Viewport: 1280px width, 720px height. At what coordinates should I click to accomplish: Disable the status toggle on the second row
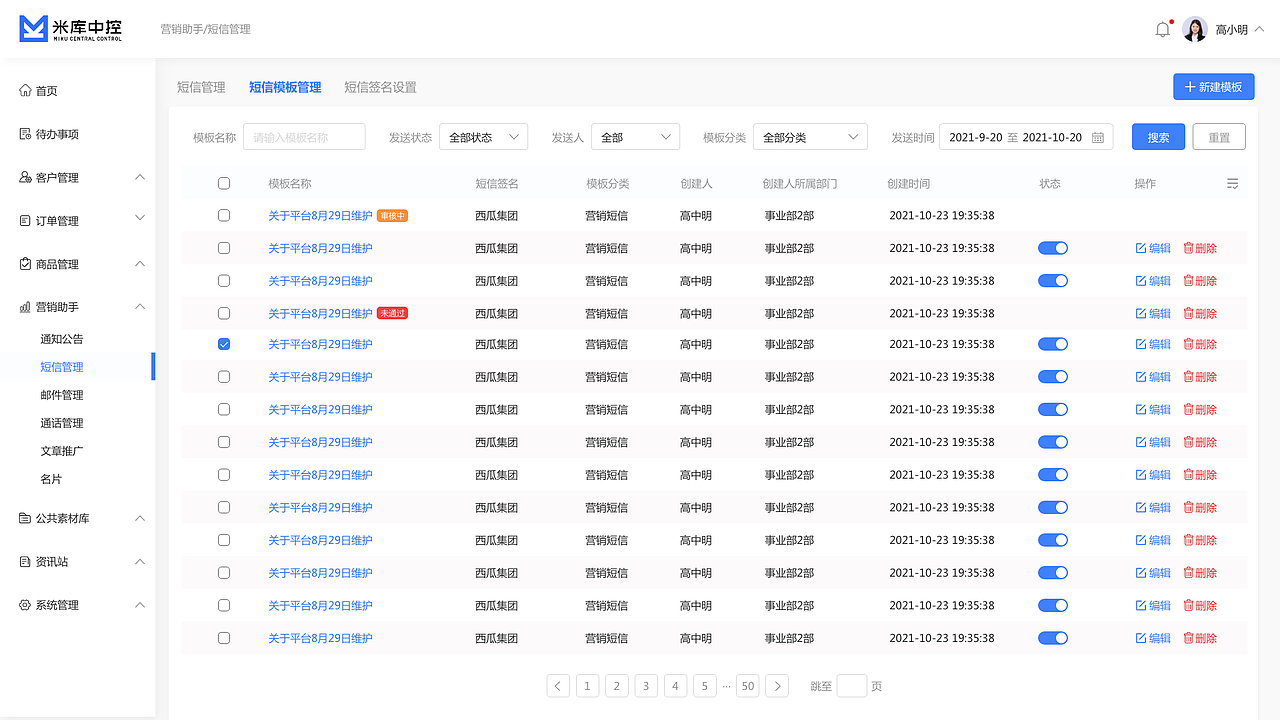point(1053,248)
